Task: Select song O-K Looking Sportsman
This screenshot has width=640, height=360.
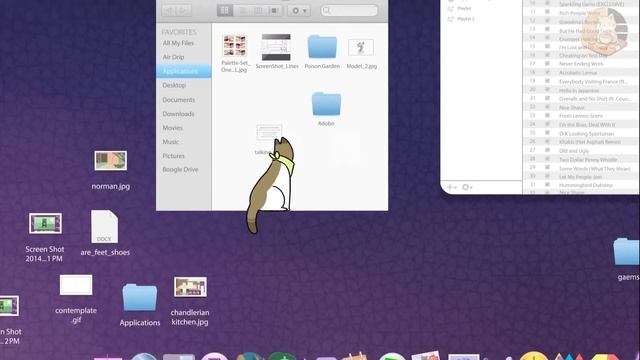Action: 587,133
